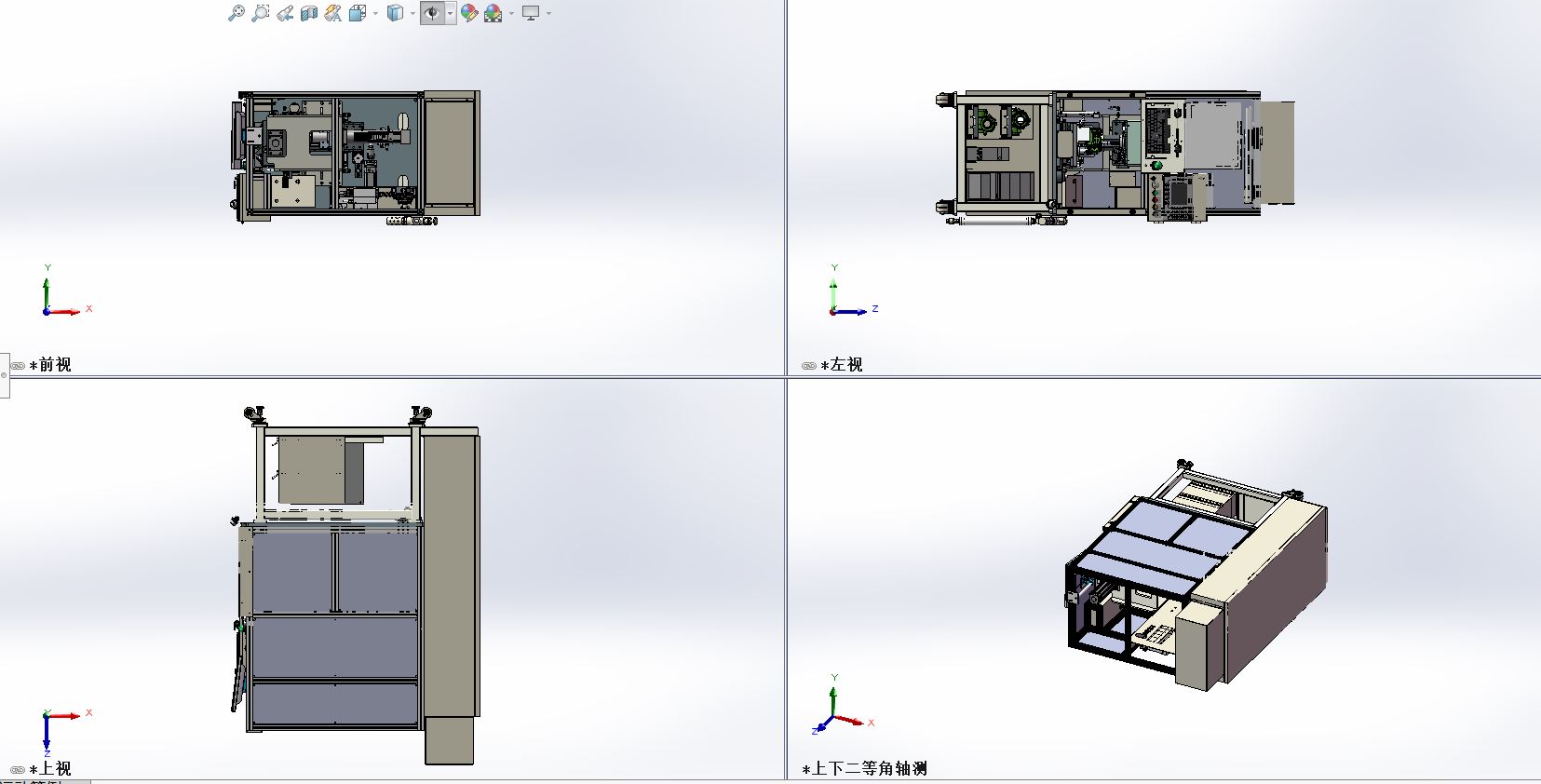The width and height of the screenshot is (1541, 784).
Task: Click the View Settings monitor icon
Action: (531, 13)
